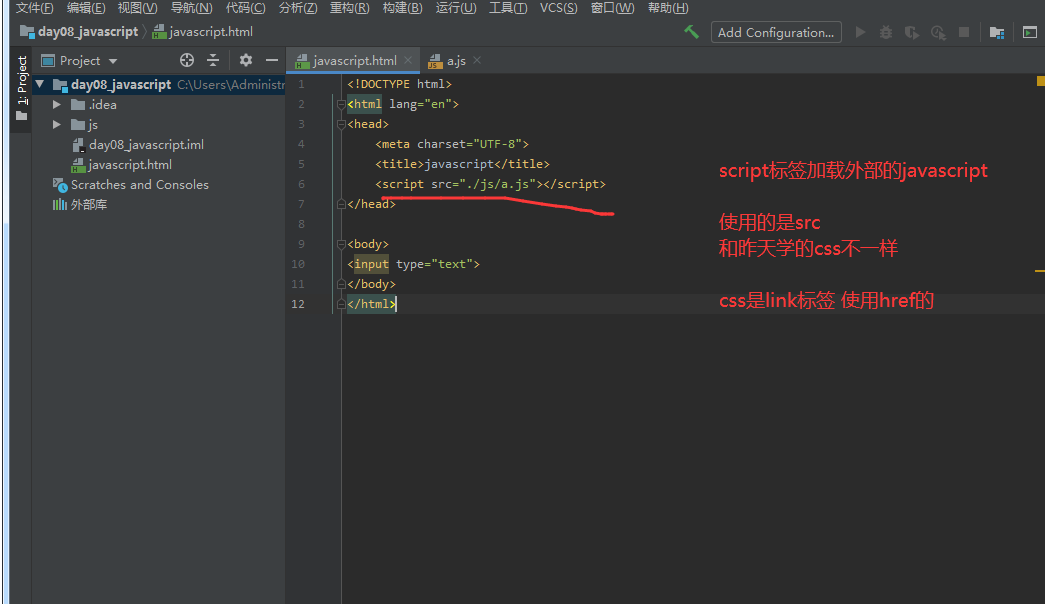Screen dimensions: 1045x604
Task: Click fold marker at closing html line 12
Action: (341, 304)
